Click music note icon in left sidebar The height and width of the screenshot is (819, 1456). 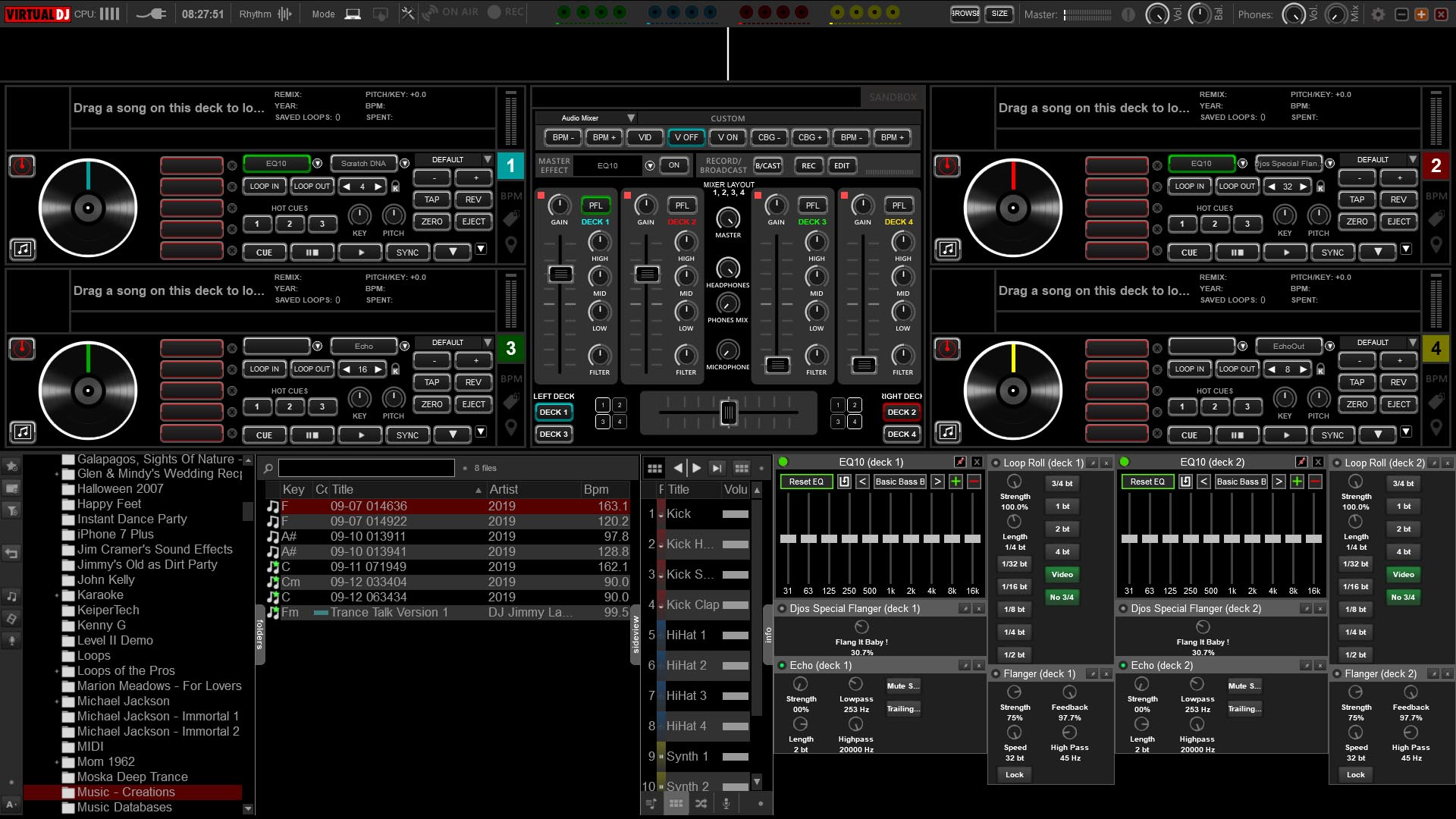pos(11,597)
